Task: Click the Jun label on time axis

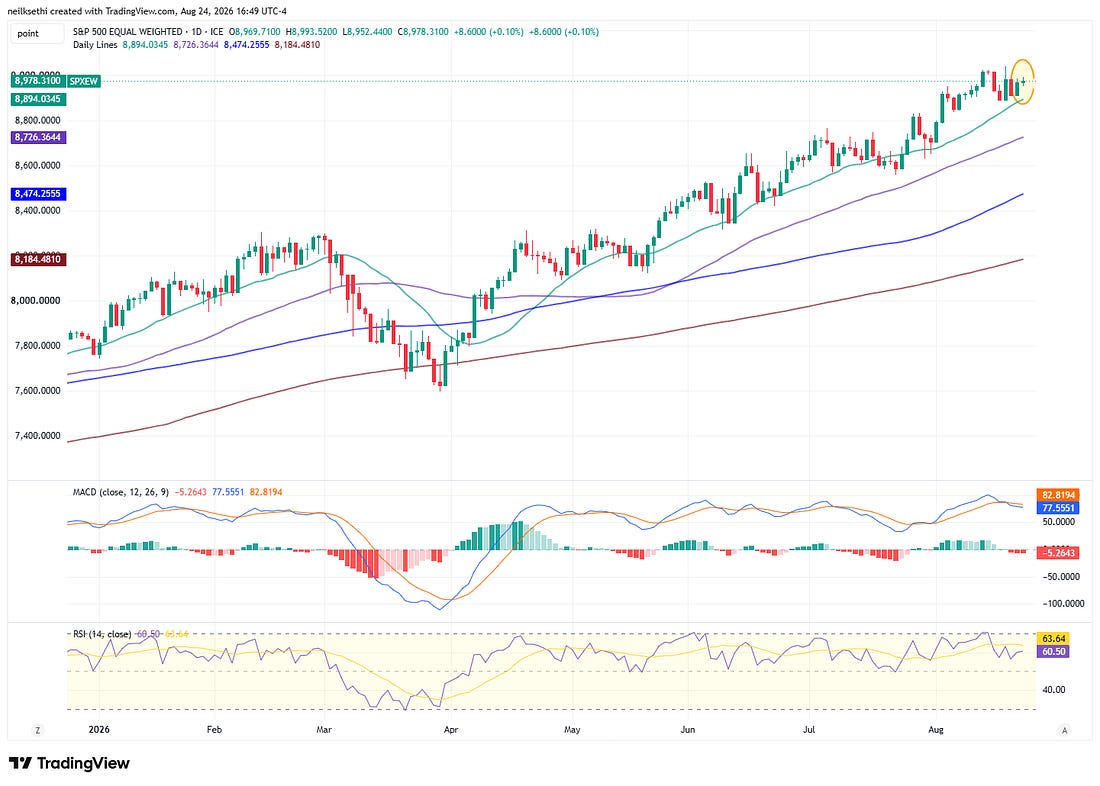Action: pos(688,730)
